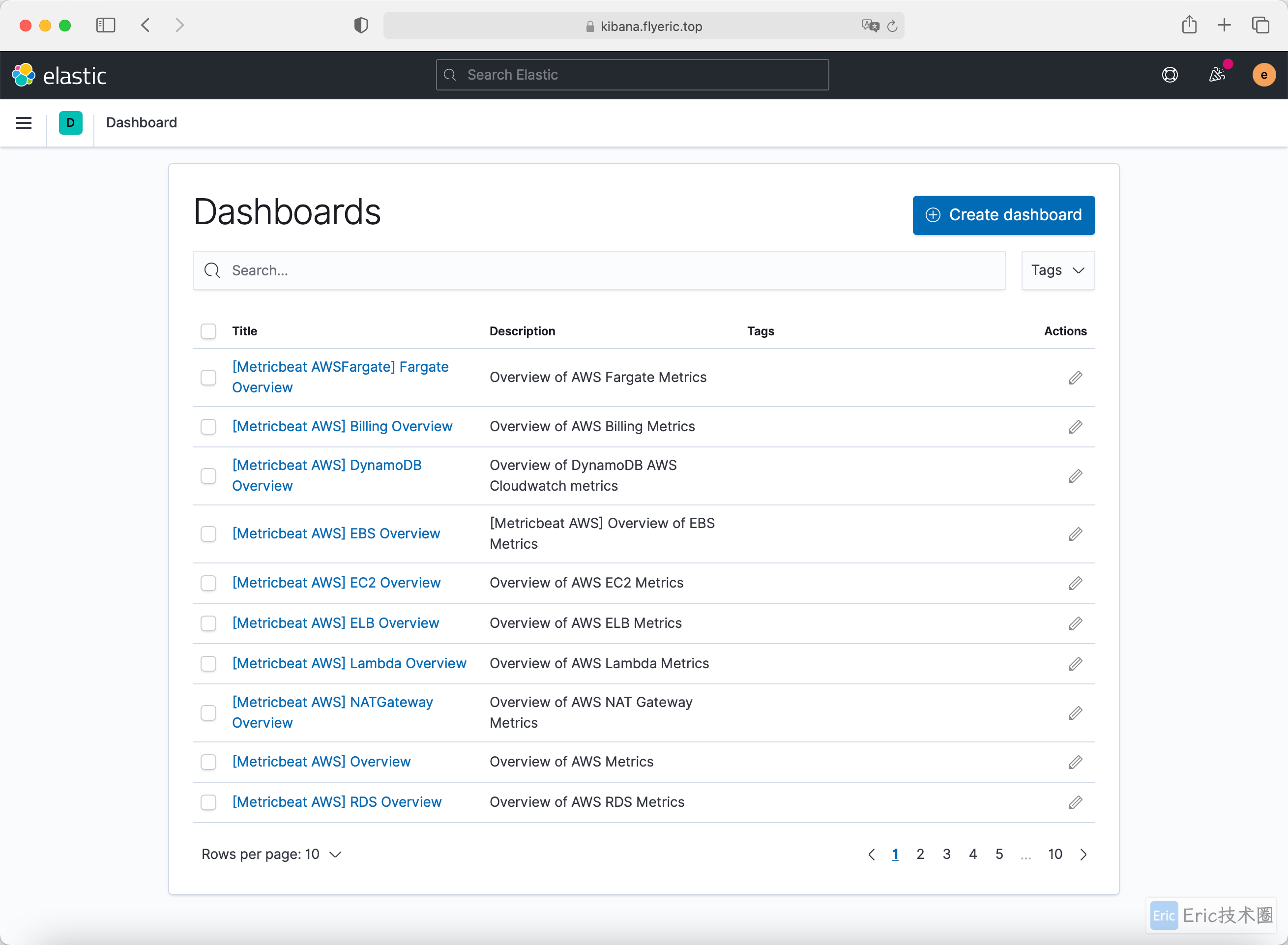Reload the kibana page
Screen dimensions: 1288x945
click(892, 26)
